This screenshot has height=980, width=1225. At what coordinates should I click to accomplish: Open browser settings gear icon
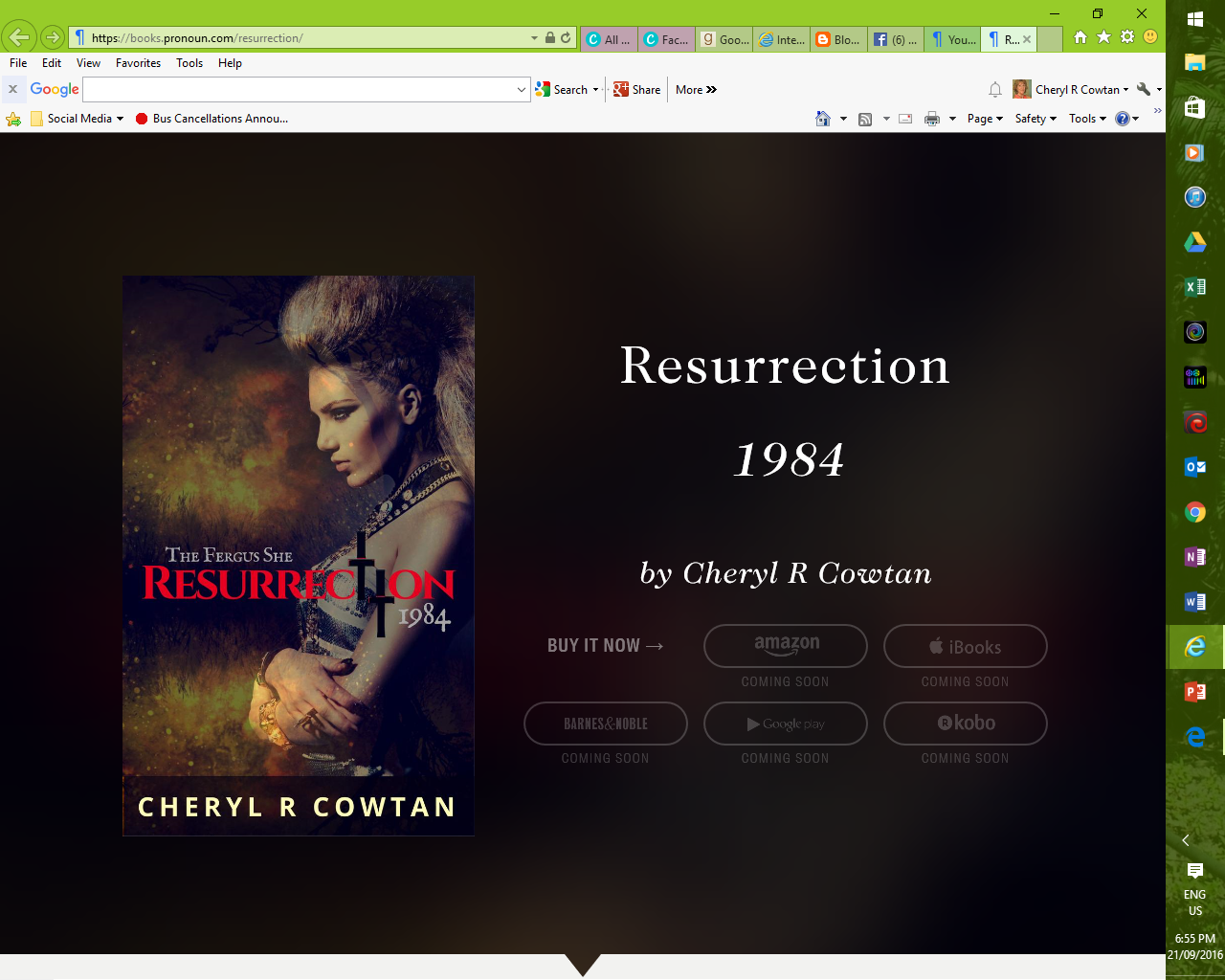click(1126, 37)
